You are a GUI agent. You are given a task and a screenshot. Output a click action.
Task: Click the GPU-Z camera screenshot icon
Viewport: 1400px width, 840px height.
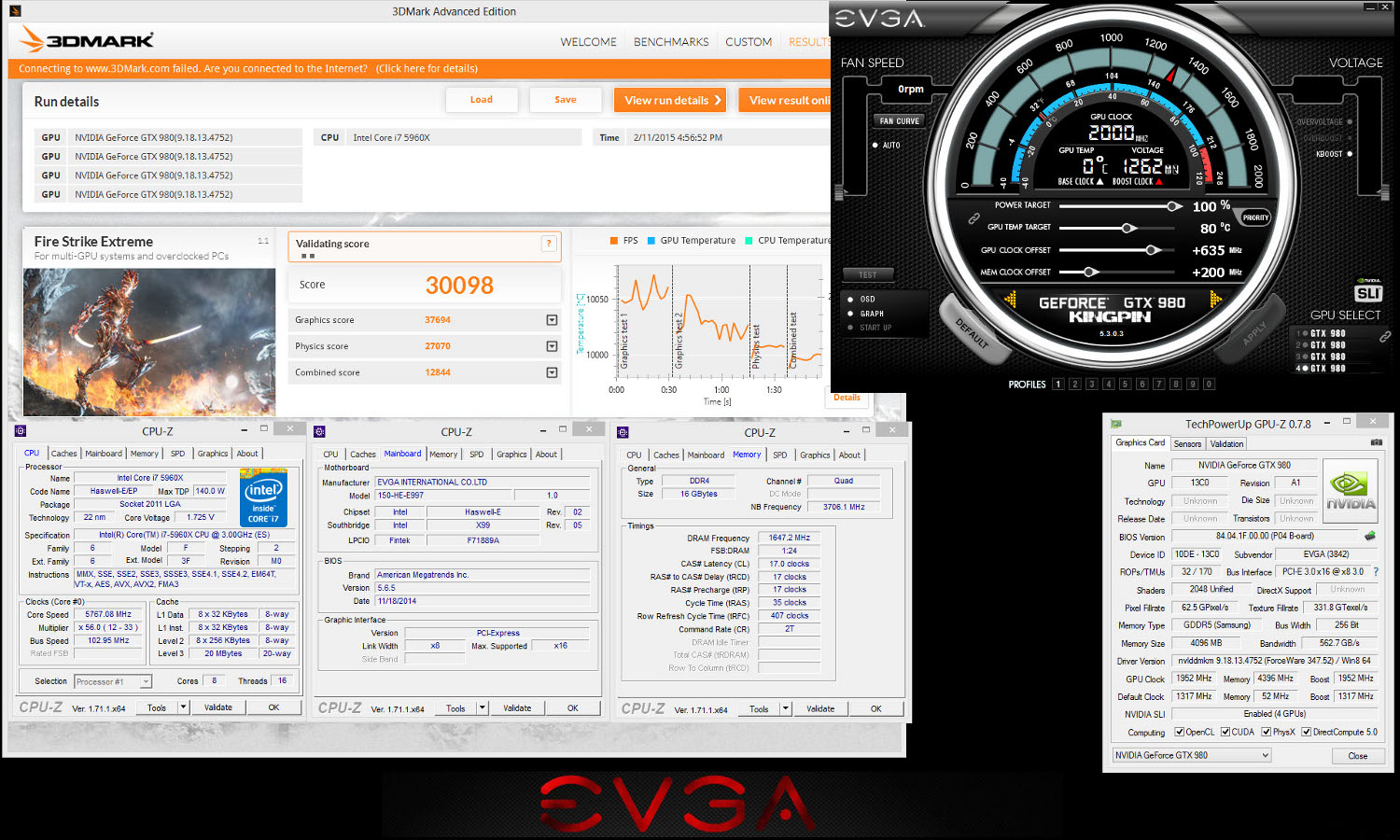(x=1376, y=442)
